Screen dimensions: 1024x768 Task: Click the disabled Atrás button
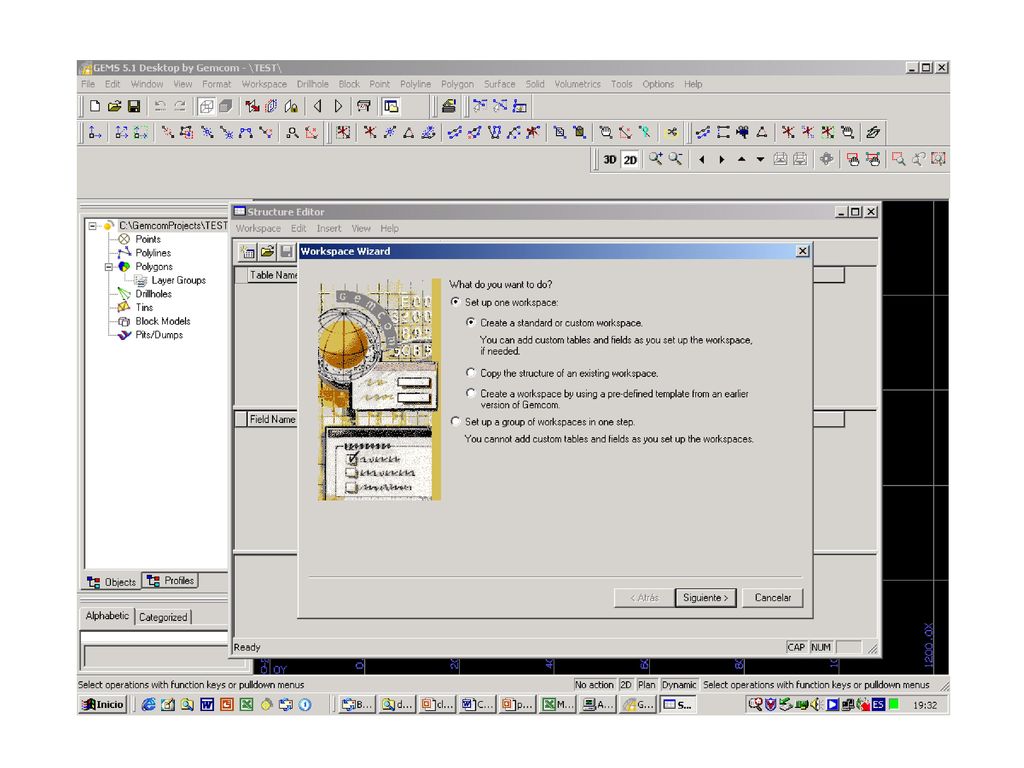click(x=644, y=598)
